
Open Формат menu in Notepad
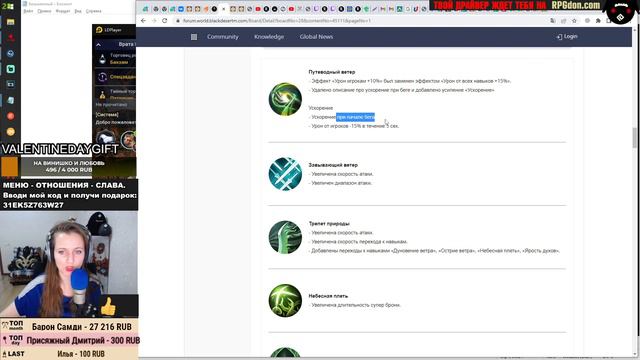pyautogui.click(x=63, y=11)
